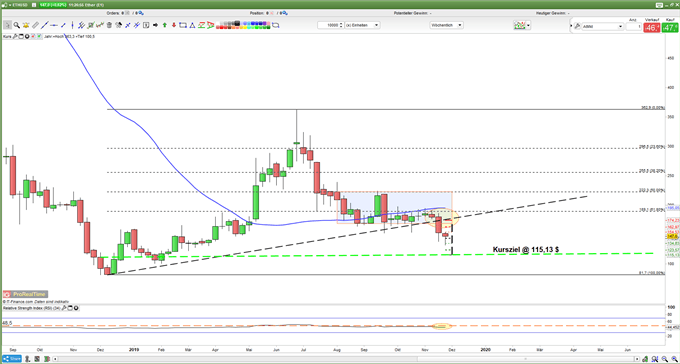Click the green Kauf buy button
Viewport: 680px width, 364px height.
pyautogui.click(x=669, y=28)
